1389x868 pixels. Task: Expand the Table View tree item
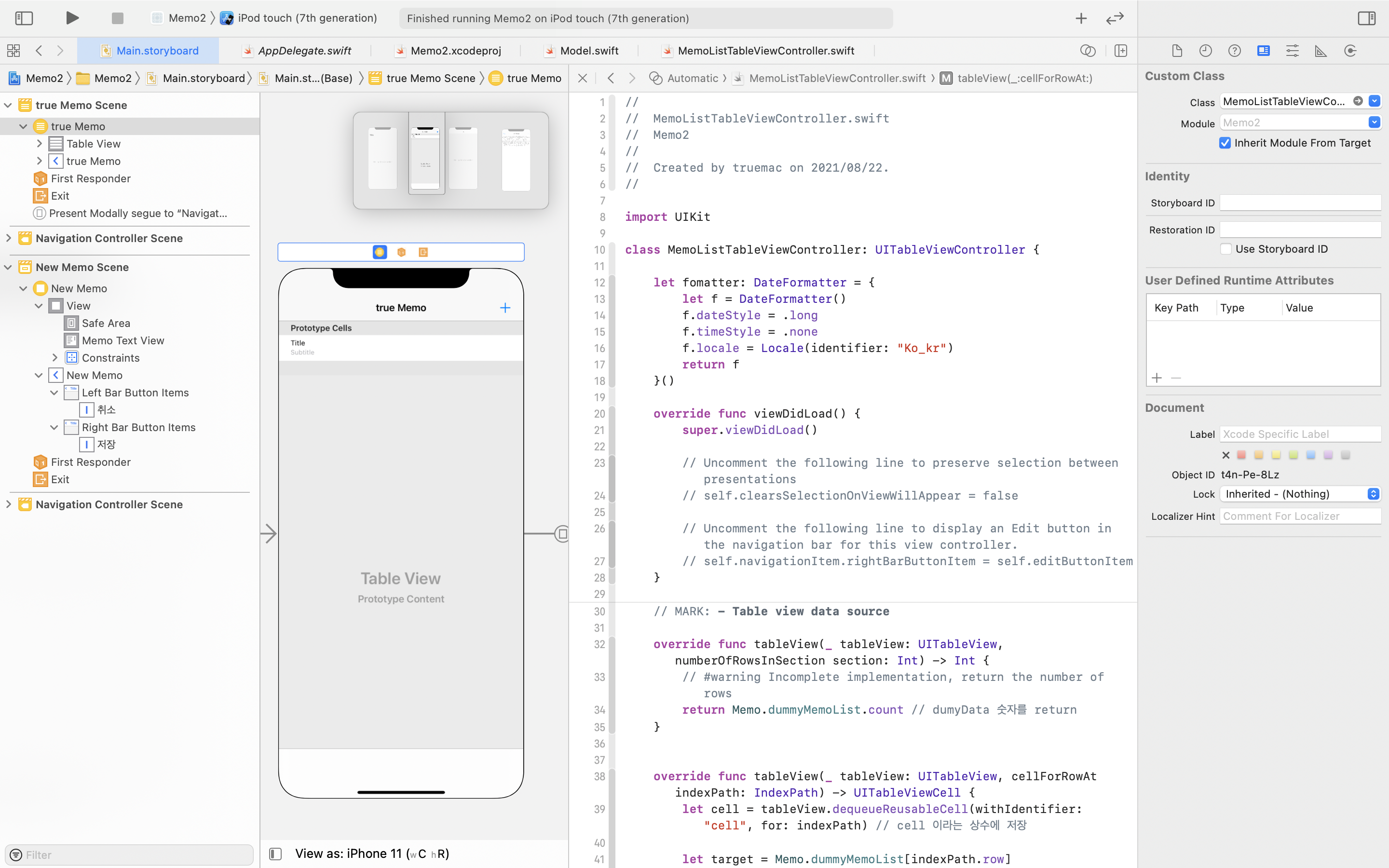39,144
